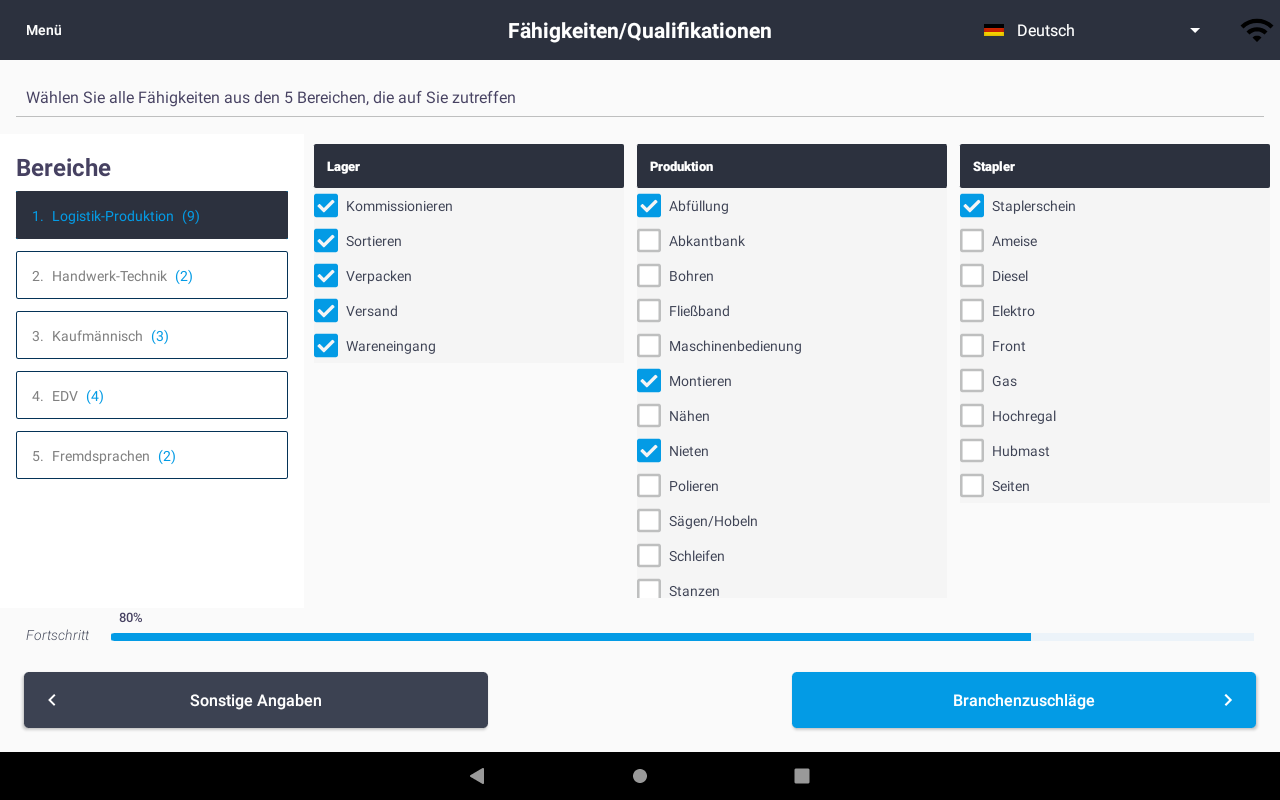Click the Fortschritt progress bar
The image size is (1280, 800).
click(x=682, y=637)
